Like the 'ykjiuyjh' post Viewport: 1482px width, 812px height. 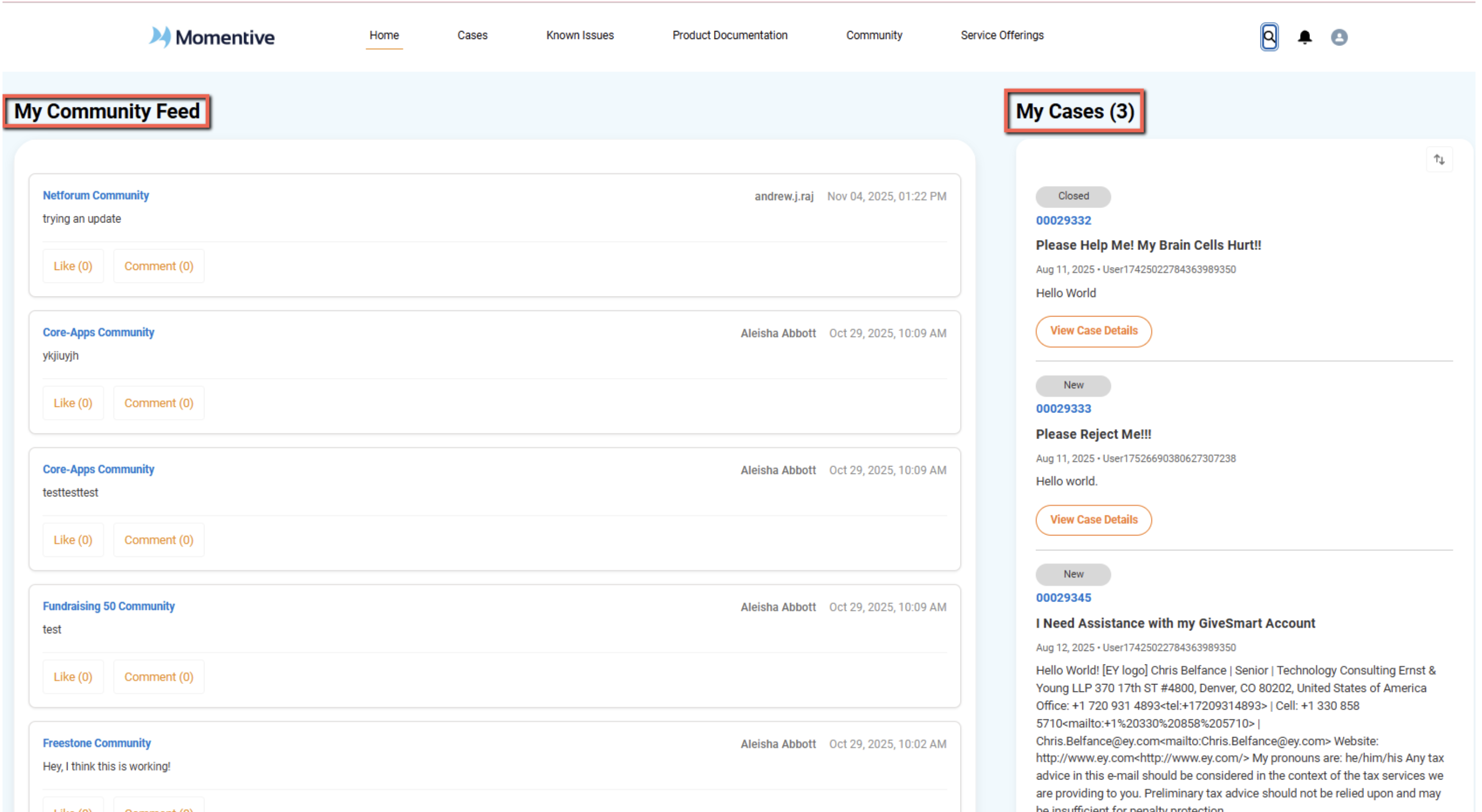[73, 403]
